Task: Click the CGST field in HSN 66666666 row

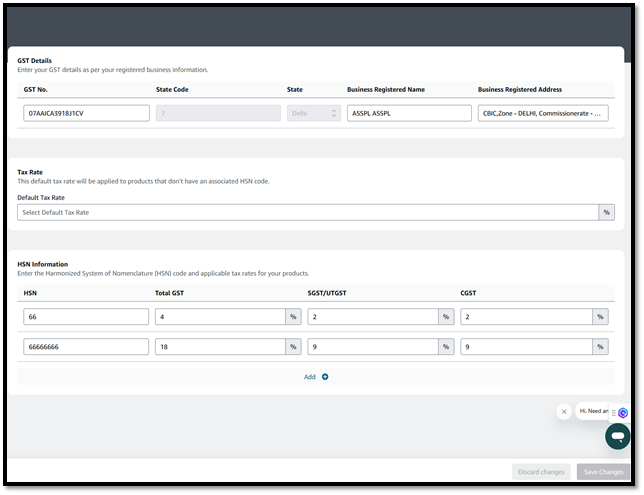Action: (527, 347)
